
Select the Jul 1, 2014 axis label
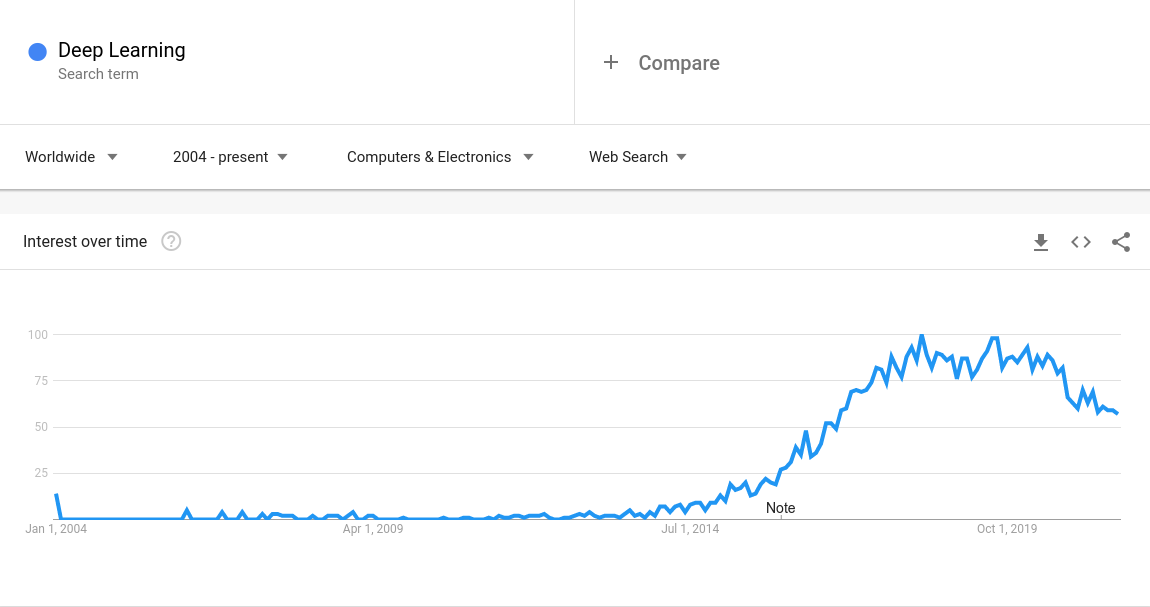click(x=690, y=529)
